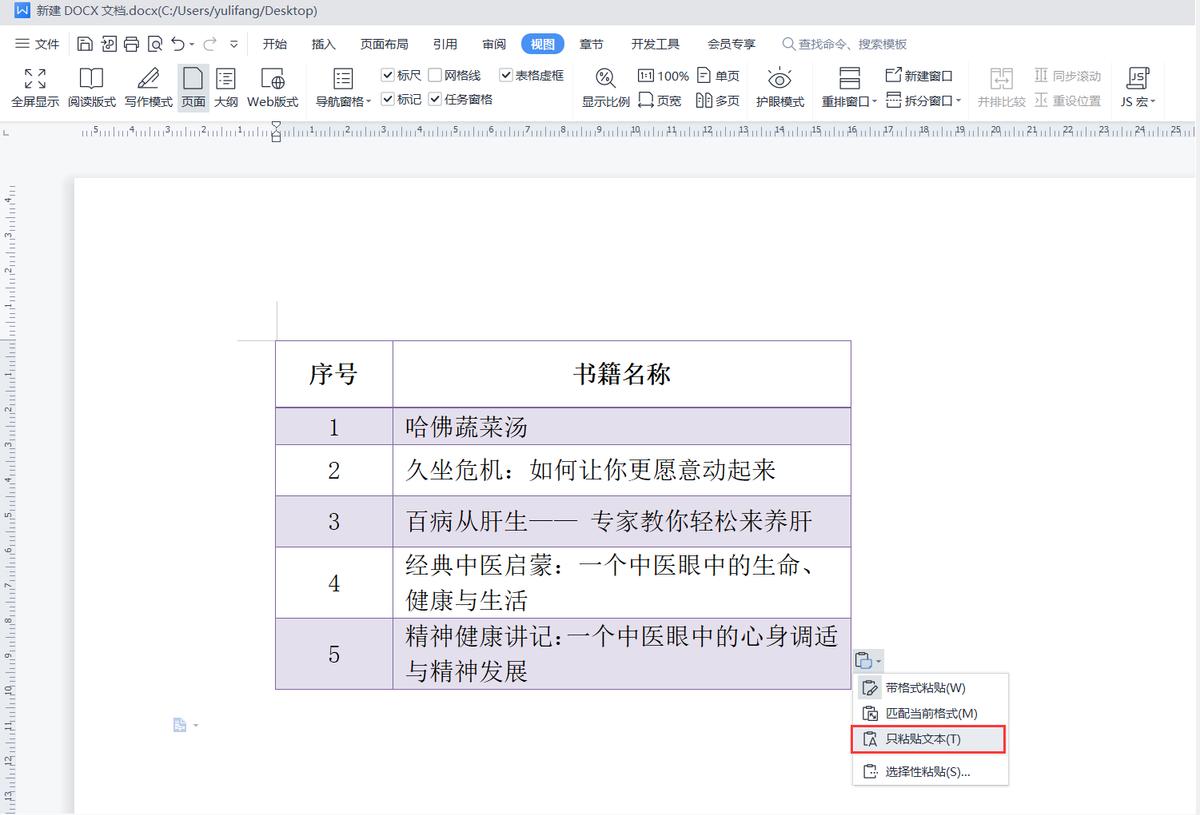Switch to the 插入 ribbon tab
The width and height of the screenshot is (1200, 815).
click(x=323, y=43)
